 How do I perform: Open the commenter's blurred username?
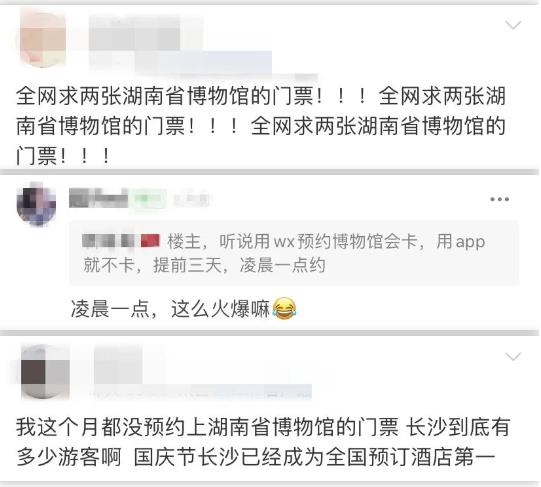click(98, 198)
